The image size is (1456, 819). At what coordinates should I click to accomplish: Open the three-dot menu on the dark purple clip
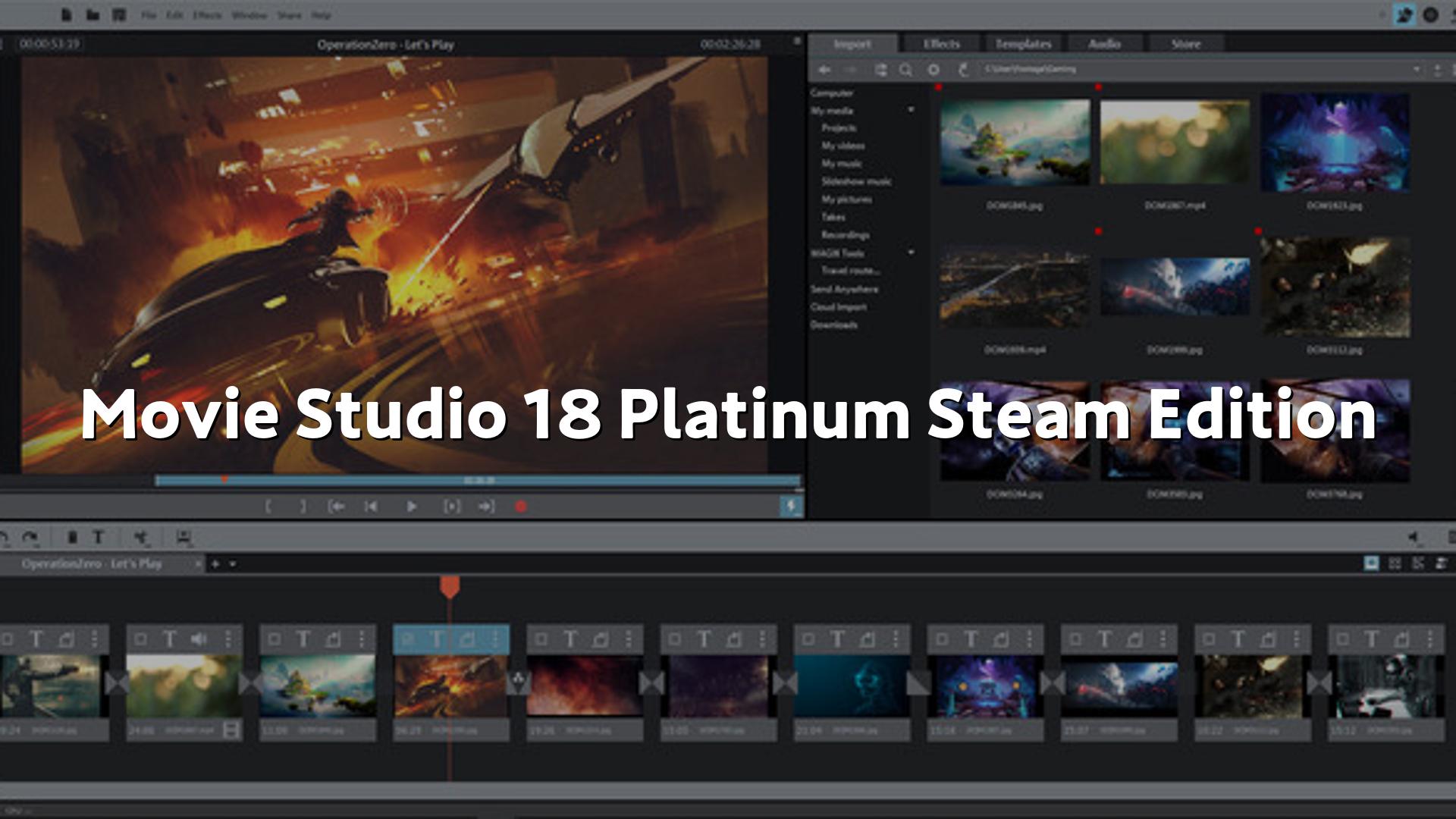click(763, 640)
